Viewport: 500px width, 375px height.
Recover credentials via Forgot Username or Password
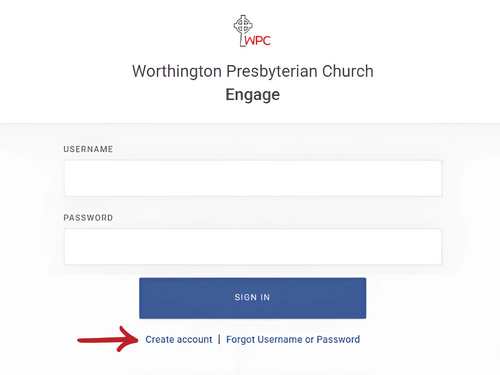coord(293,339)
